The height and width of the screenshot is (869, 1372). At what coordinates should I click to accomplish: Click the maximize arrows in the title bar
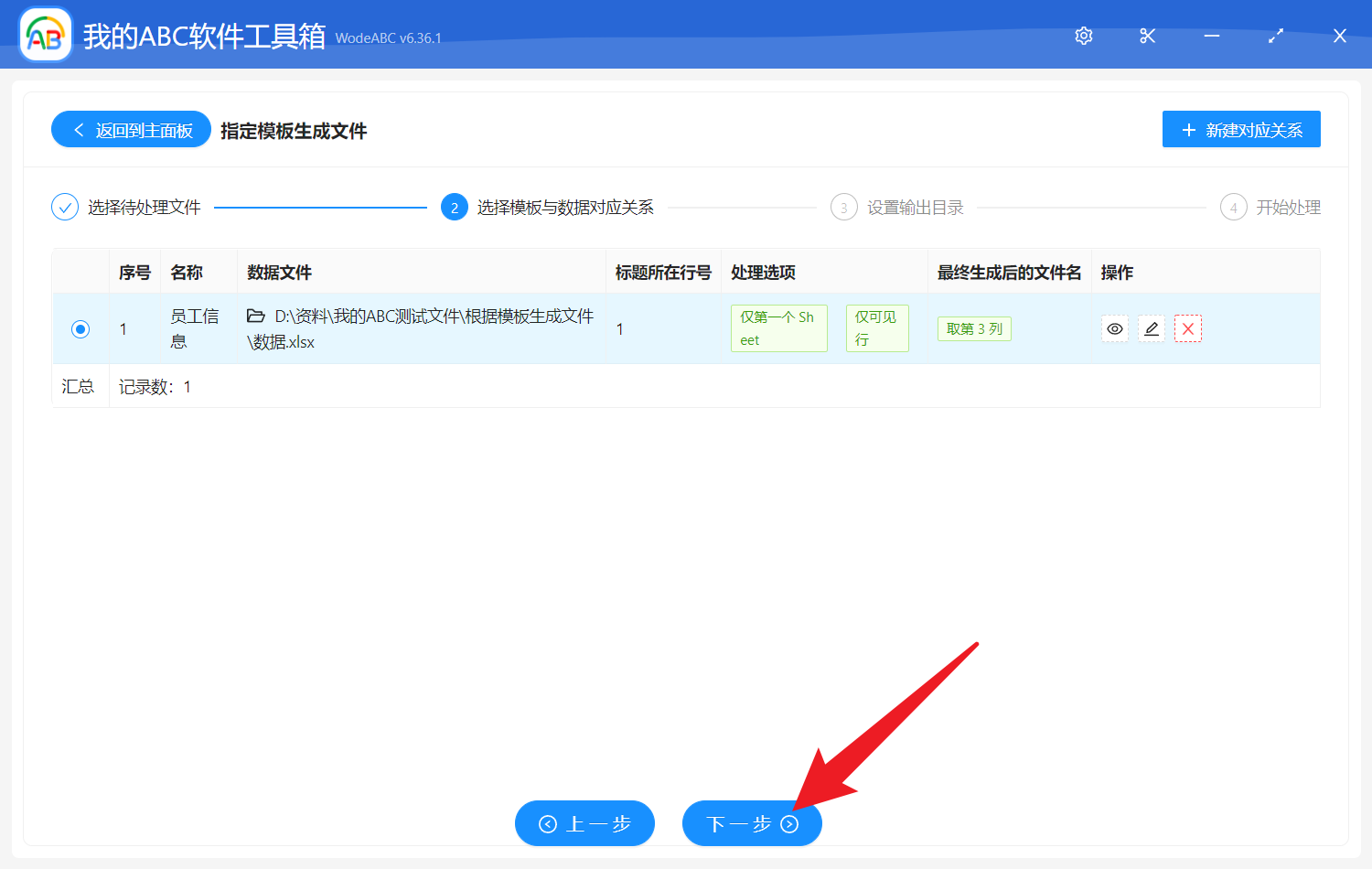[x=1275, y=36]
